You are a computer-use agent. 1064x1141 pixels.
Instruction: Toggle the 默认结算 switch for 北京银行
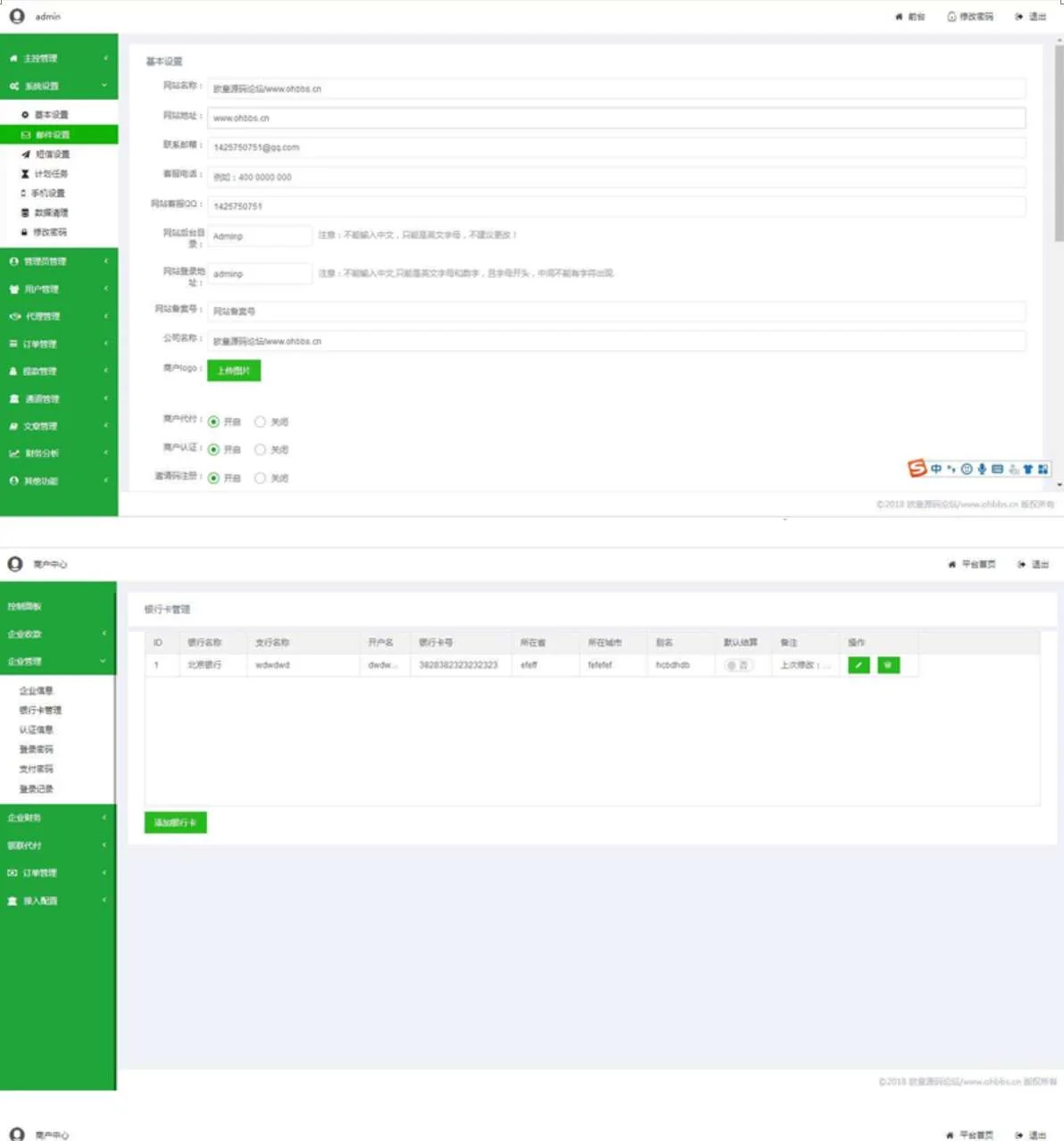point(737,665)
